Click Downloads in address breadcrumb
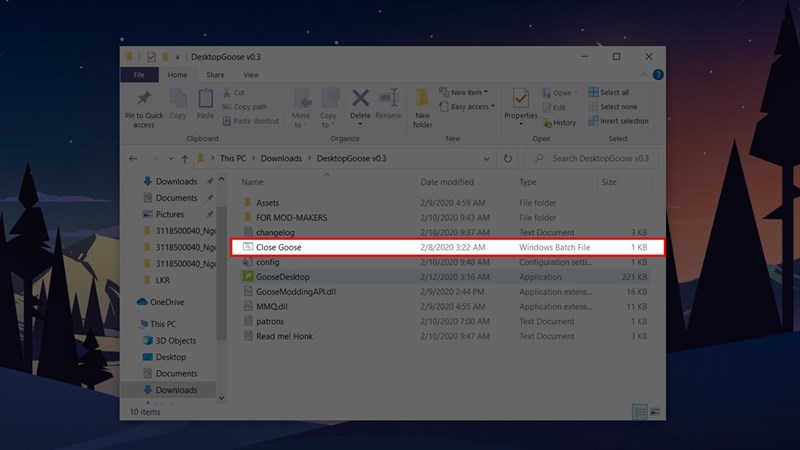Image resolution: width=800 pixels, height=450 pixels. click(x=281, y=159)
